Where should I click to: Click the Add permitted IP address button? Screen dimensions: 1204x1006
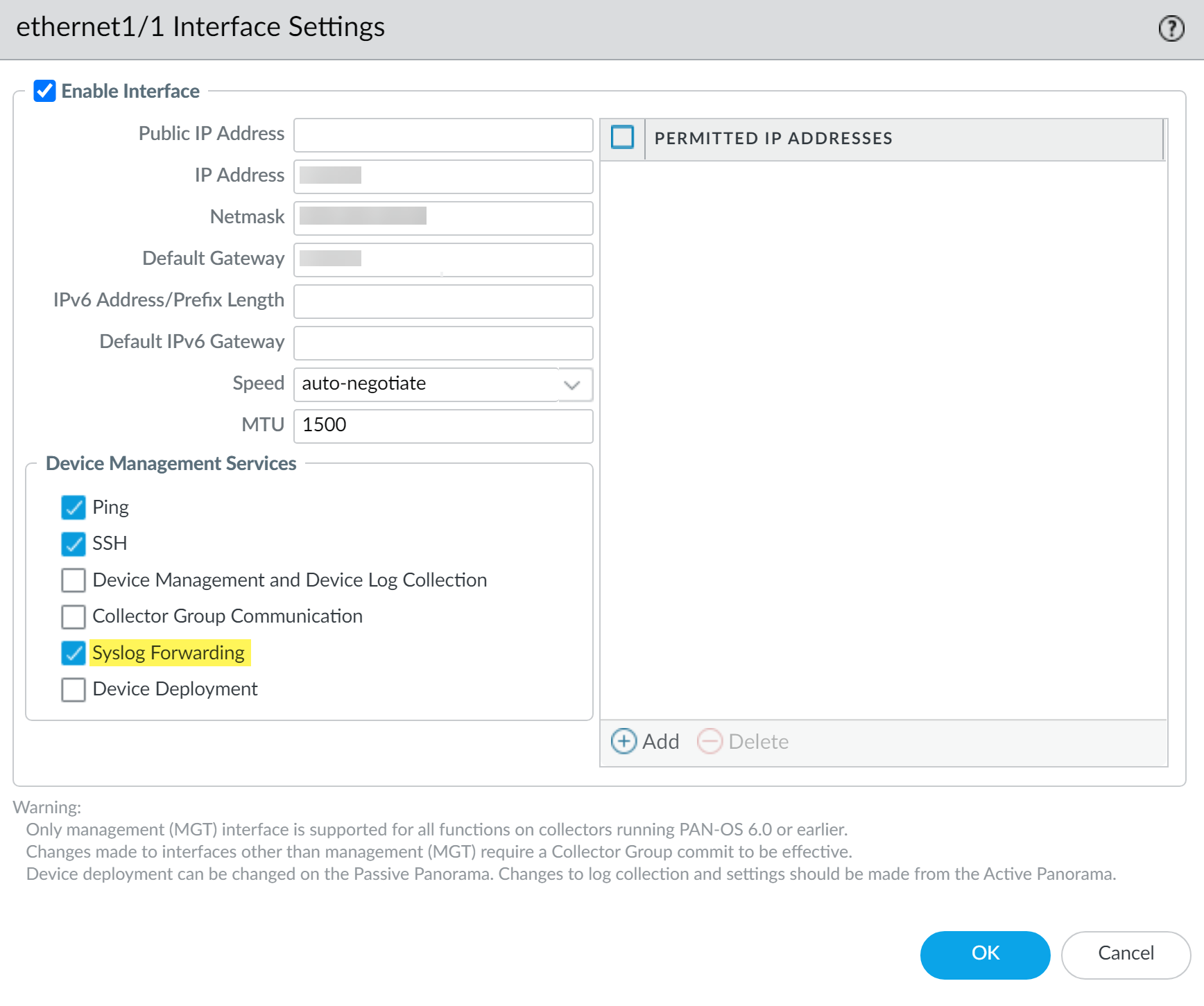644,741
